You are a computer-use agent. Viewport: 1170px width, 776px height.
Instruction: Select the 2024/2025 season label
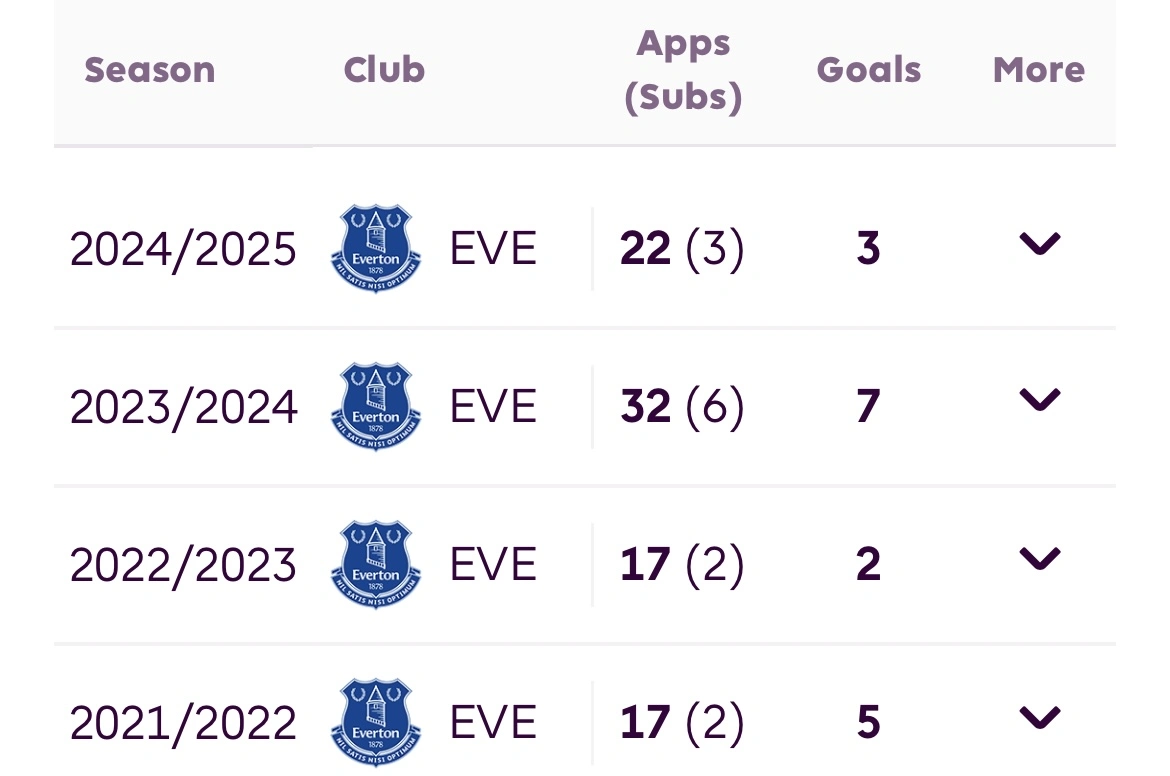pos(183,249)
